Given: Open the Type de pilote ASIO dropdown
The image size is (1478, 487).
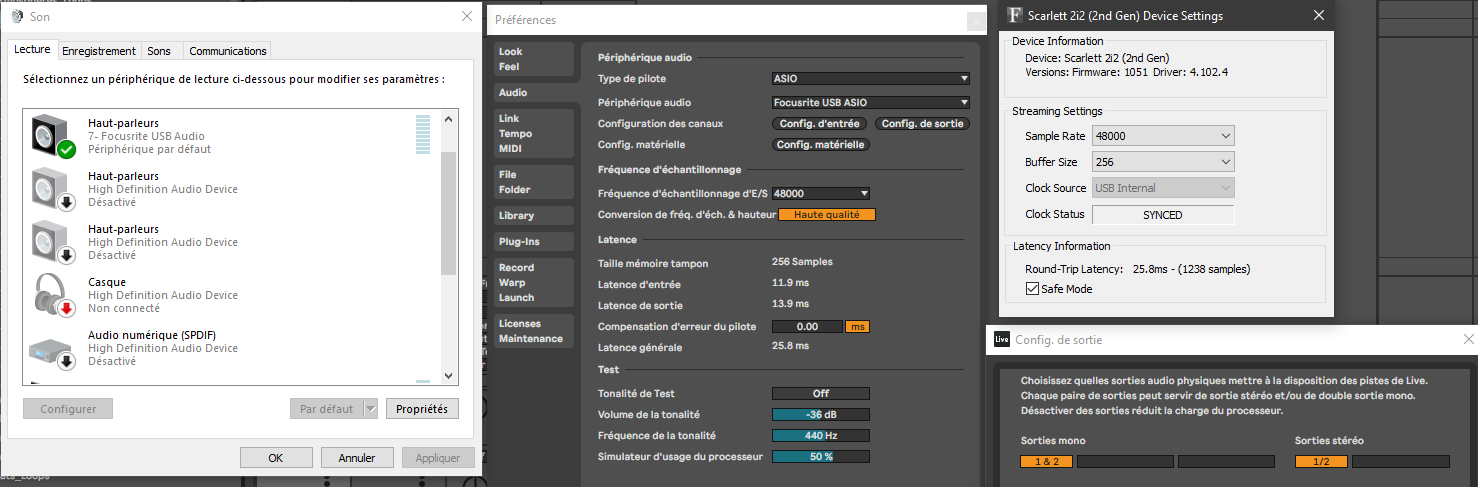Looking at the screenshot, I should click(871, 78).
